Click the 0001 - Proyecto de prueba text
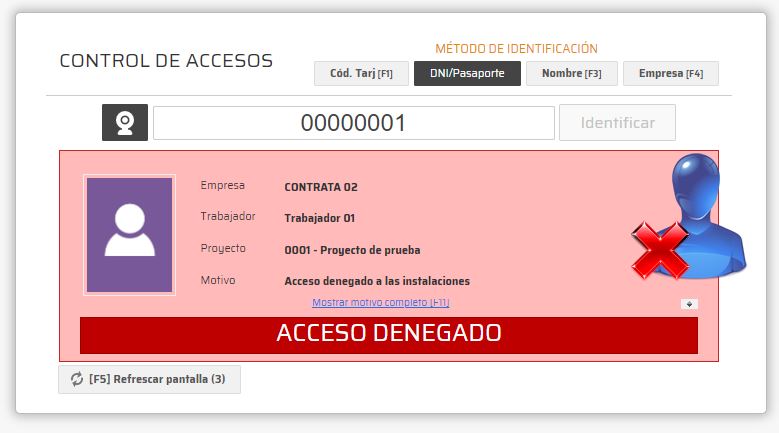This screenshot has width=779, height=433. pos(352,250)
